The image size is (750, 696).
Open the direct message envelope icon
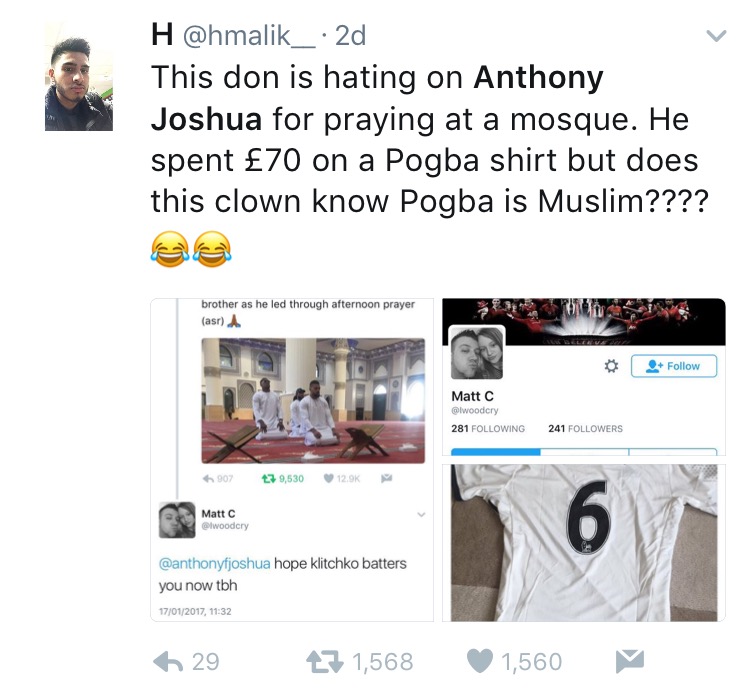point(629,661)
